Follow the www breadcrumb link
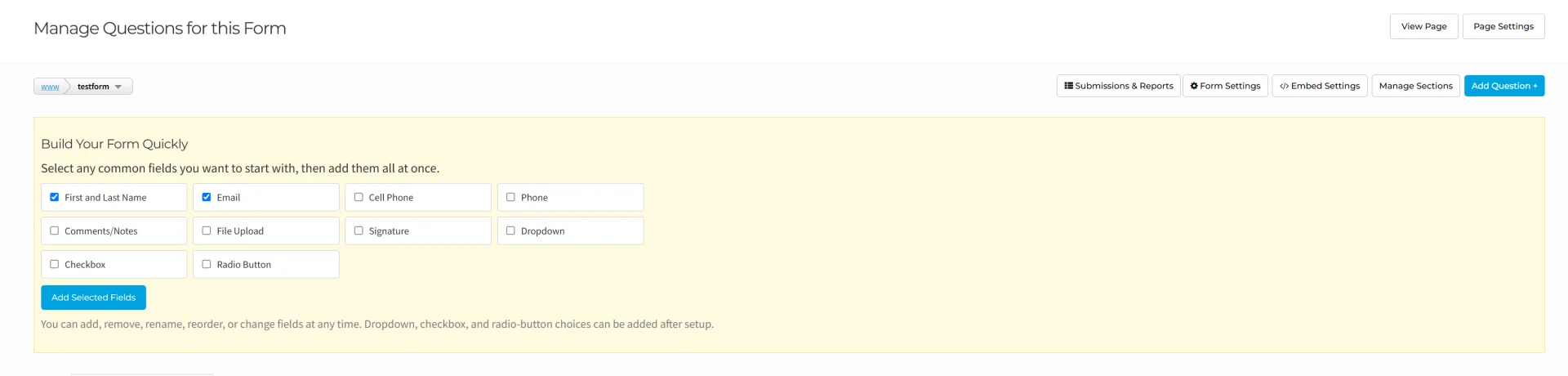 [50, 87]
